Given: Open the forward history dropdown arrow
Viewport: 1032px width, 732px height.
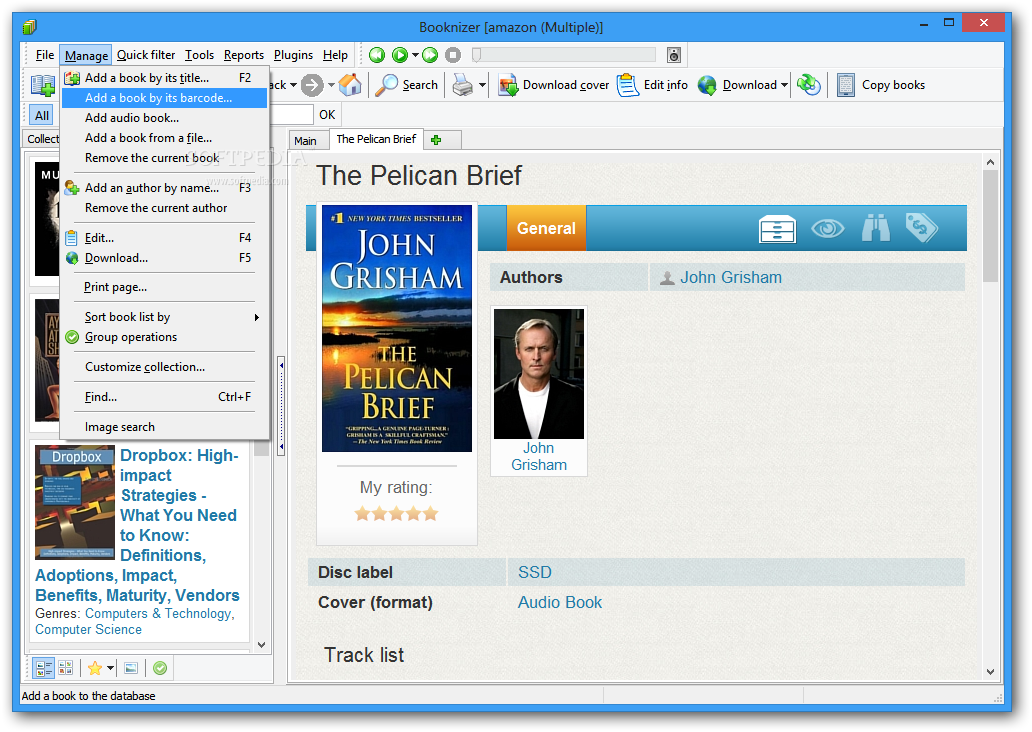Looking at the screenshot, I should pos(330,85).
